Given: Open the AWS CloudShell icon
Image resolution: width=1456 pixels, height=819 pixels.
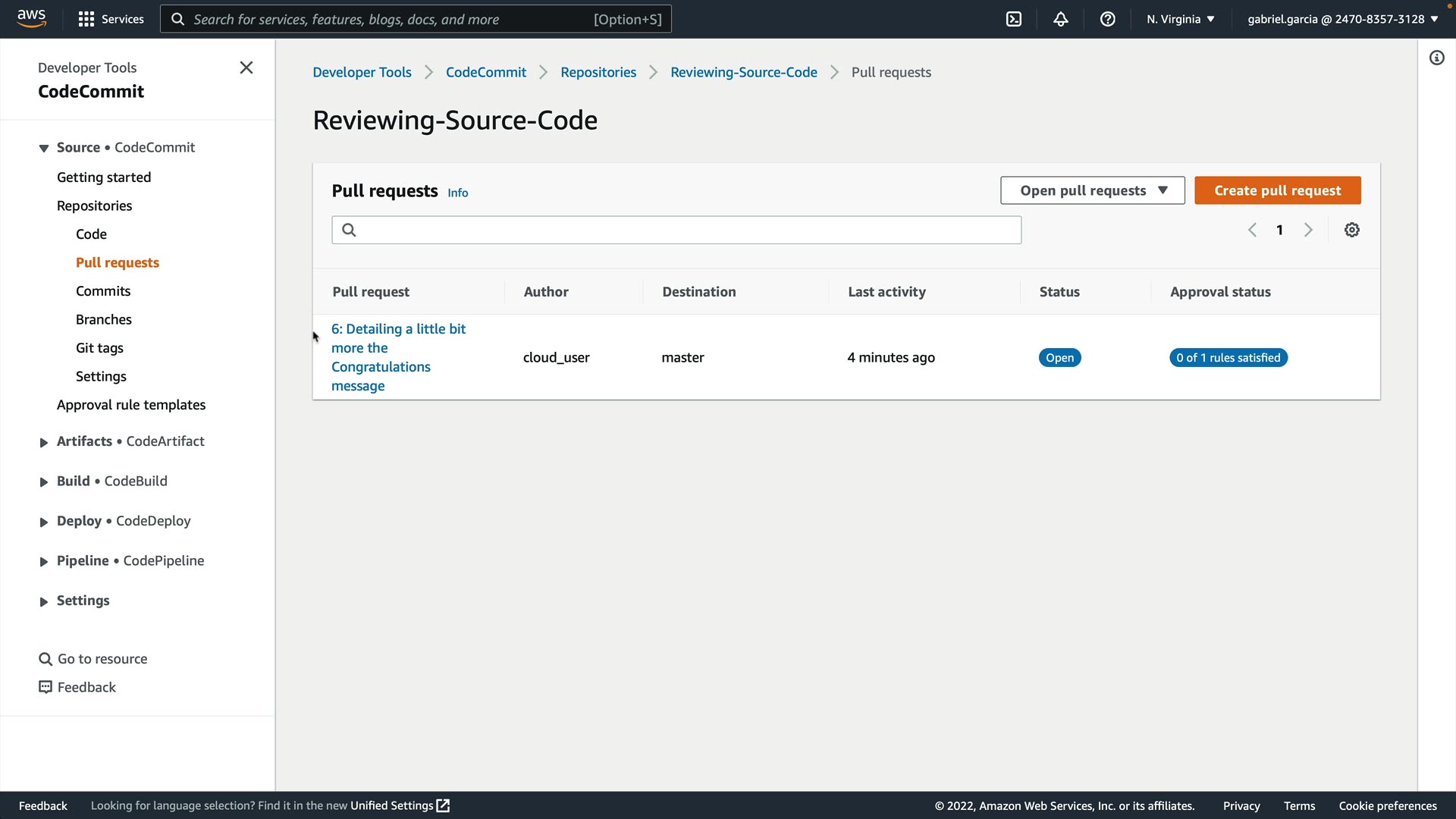Looking at the screenshot, I should (x=1014, y=19).
